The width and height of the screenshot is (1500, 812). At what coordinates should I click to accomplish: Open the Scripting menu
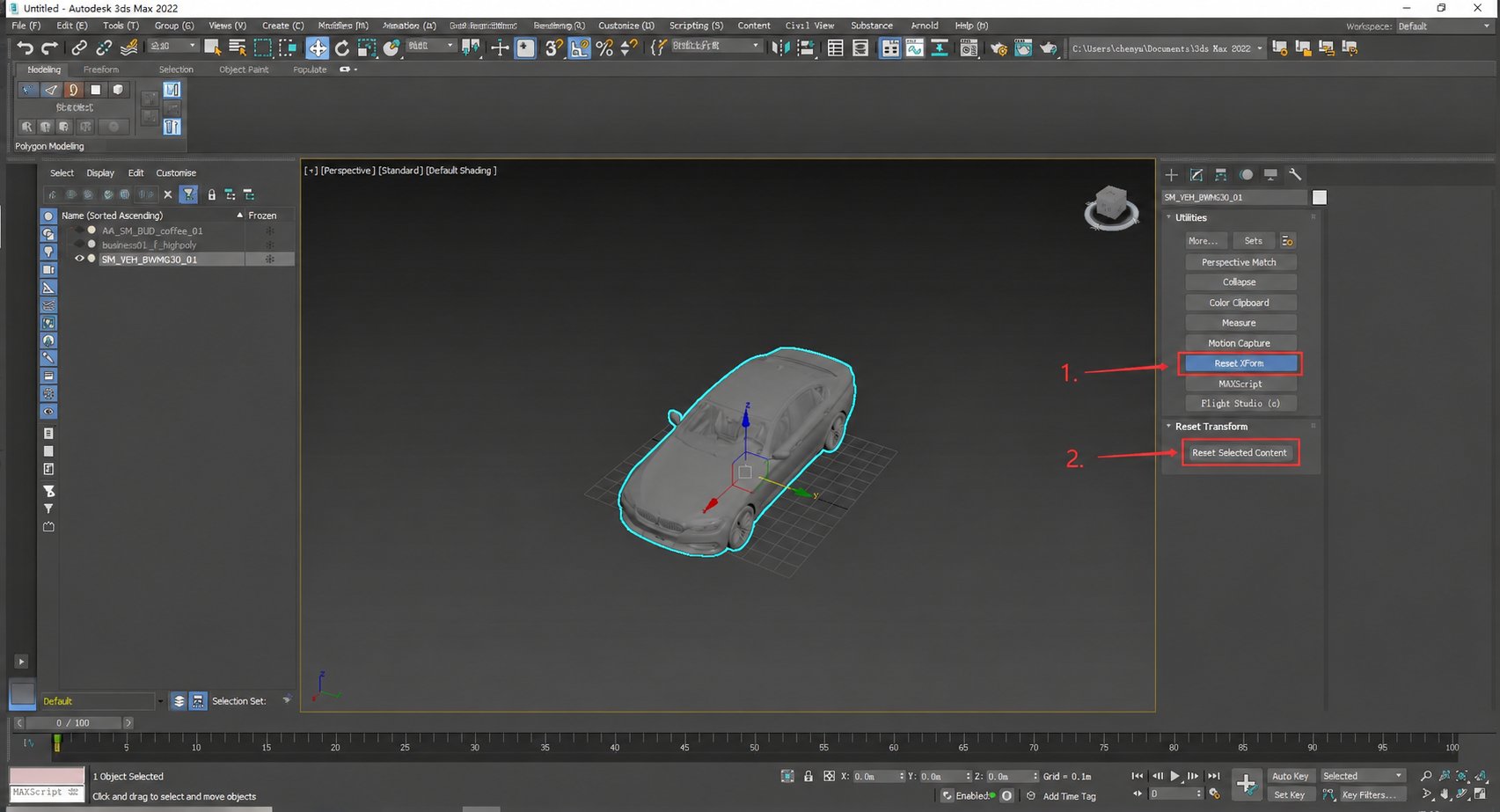[696, 26]
